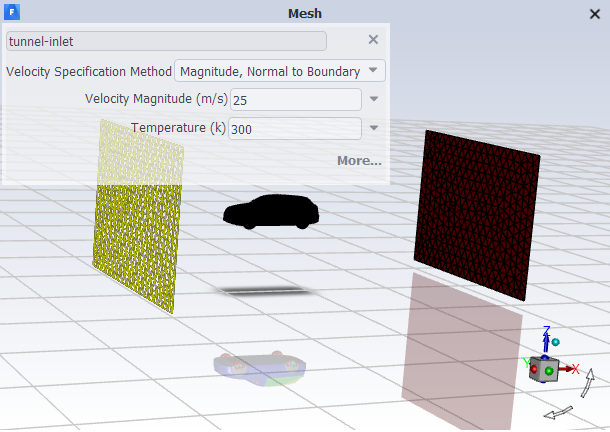Select the black car body
610x432 pixels.
(271, 211)
